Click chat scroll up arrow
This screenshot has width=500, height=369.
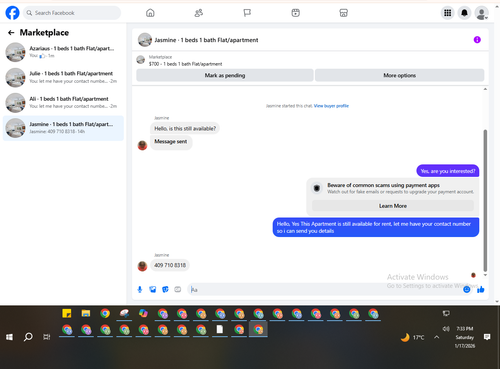[x=485, y=89]
